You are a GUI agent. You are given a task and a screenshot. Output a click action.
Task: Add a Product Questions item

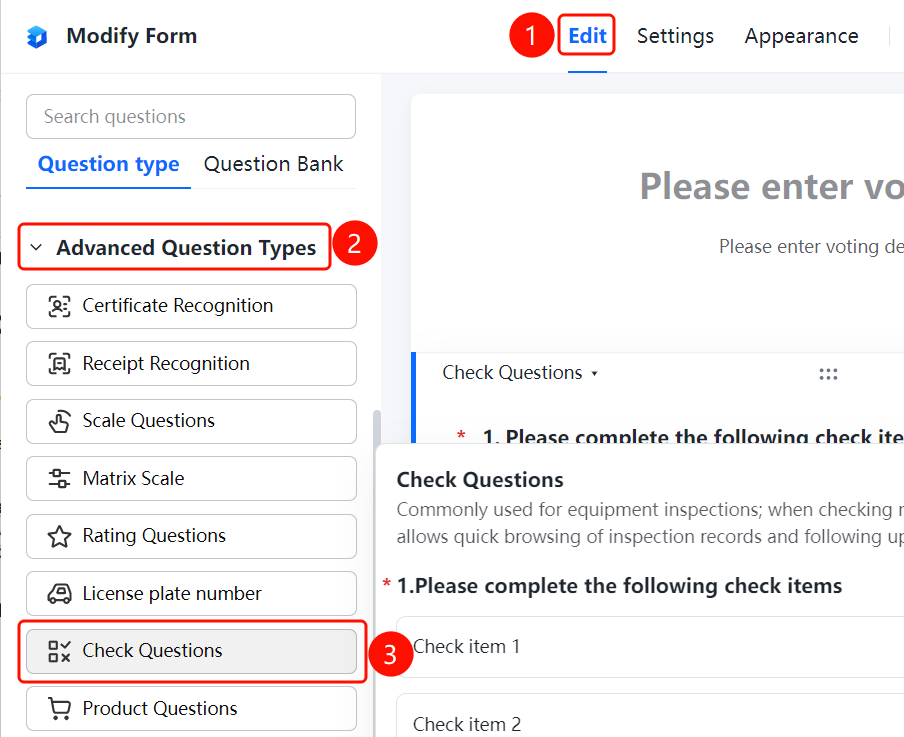pyautogui.click(x=191, y=709)
